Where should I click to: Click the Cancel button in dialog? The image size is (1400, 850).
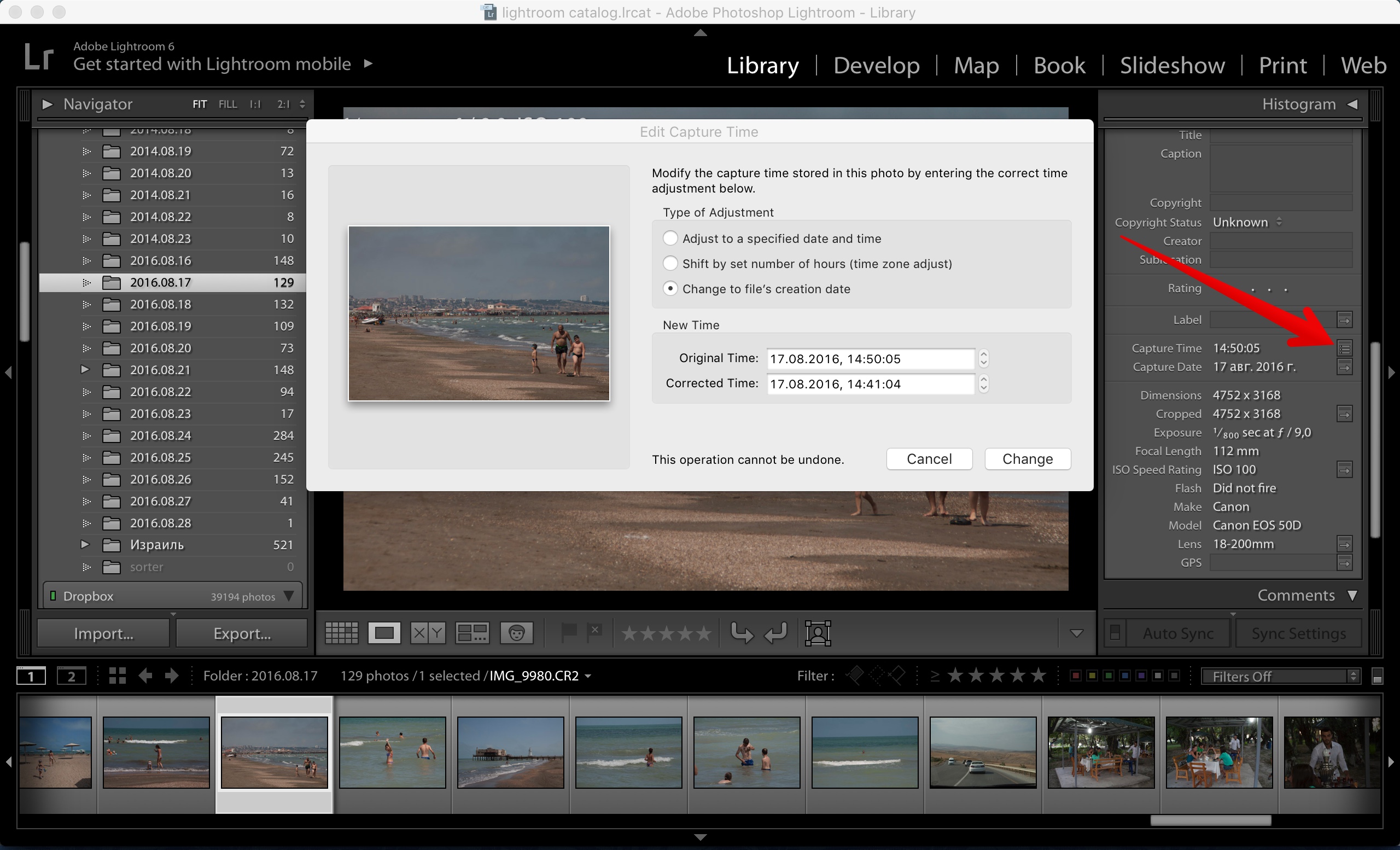click(928, 458)
